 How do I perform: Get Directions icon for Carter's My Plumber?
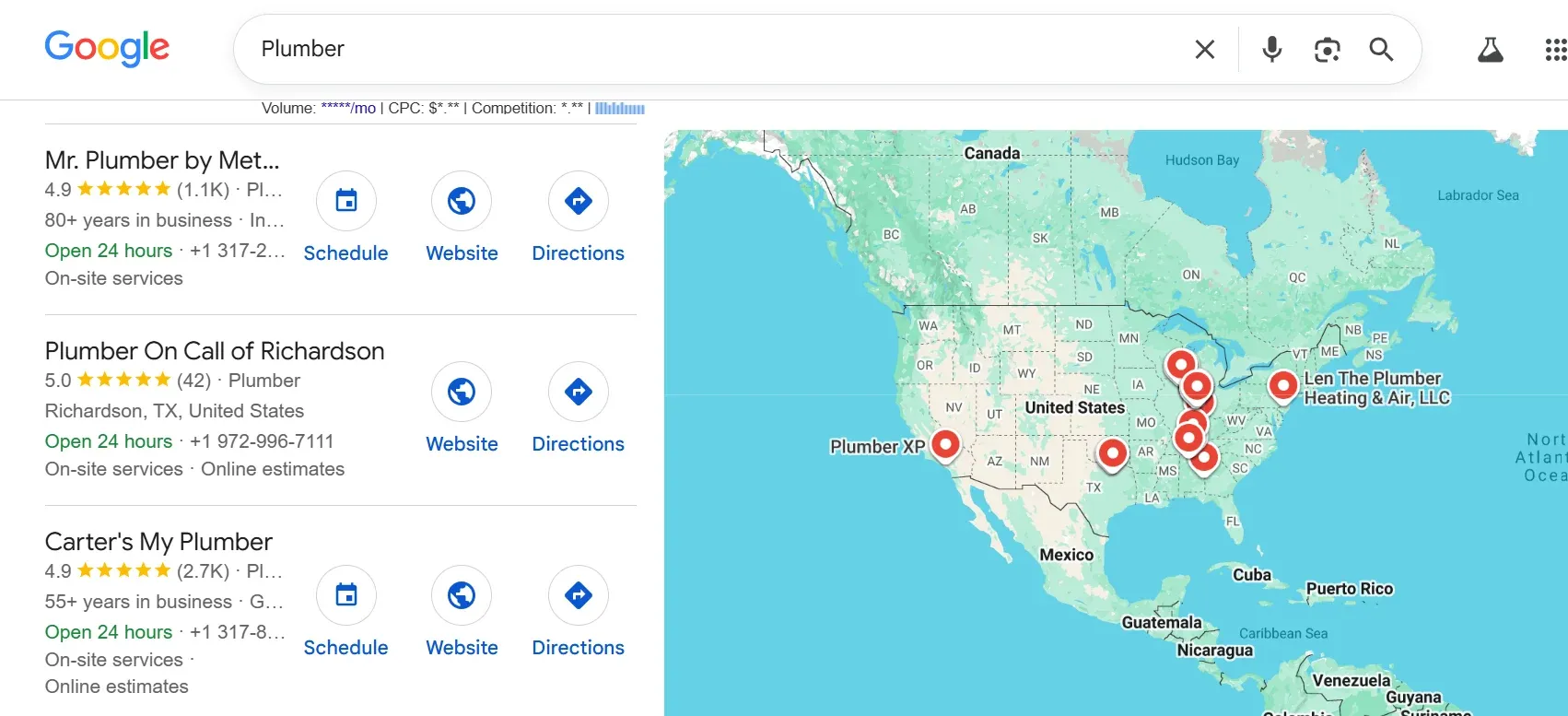[x=579, y=595]
